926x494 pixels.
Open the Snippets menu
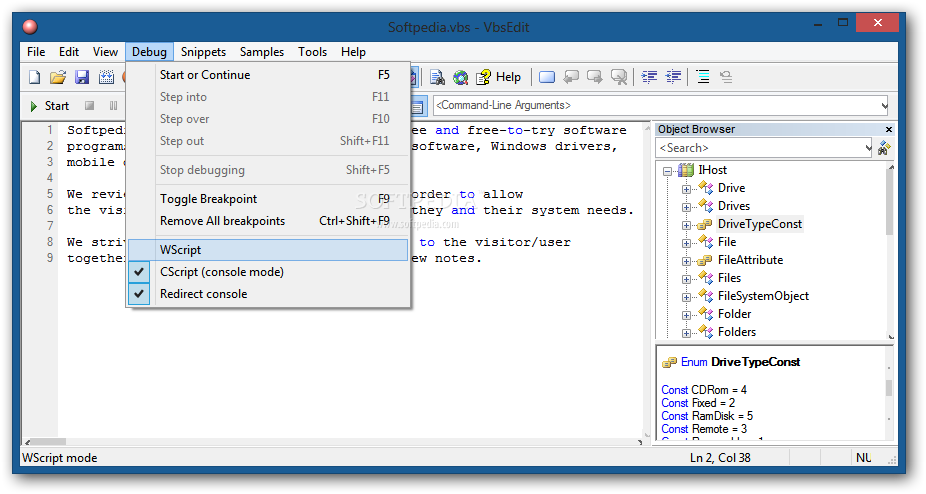(x=203, y=52)
